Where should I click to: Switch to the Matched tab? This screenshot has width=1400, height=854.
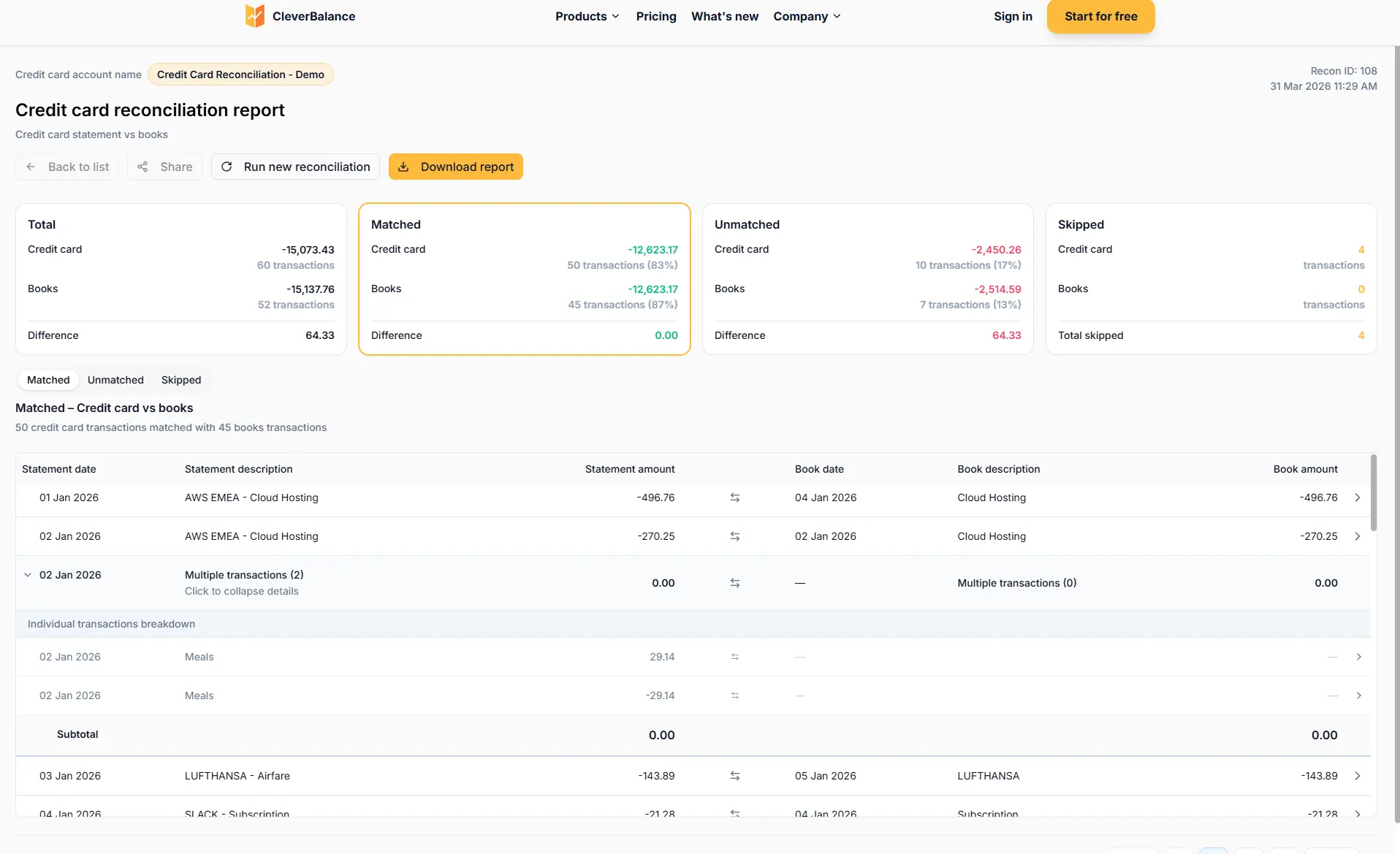(x=48, y=380)
